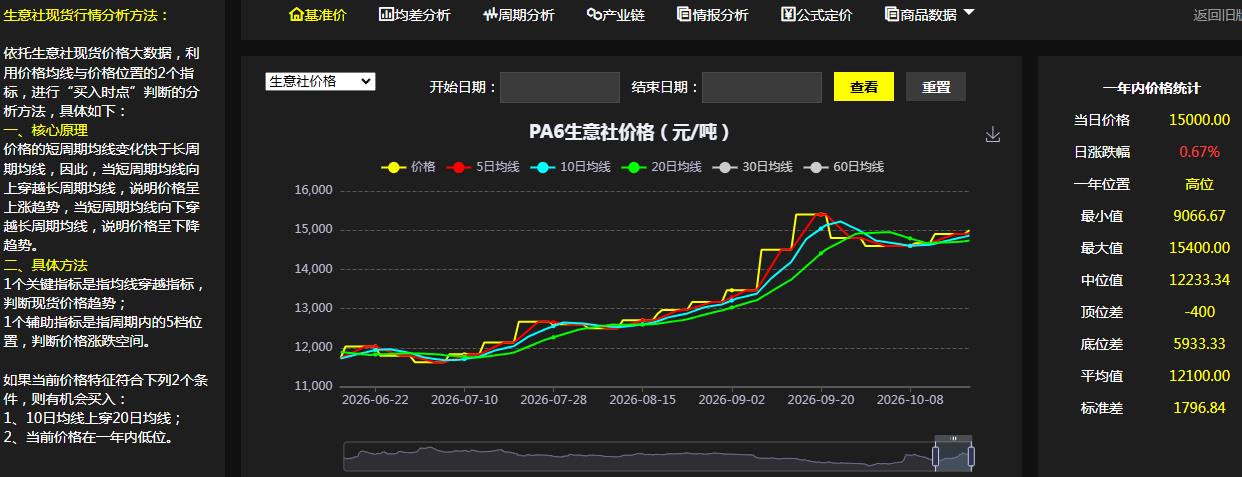Click the 16,000 y-axis label

point(314,190)
